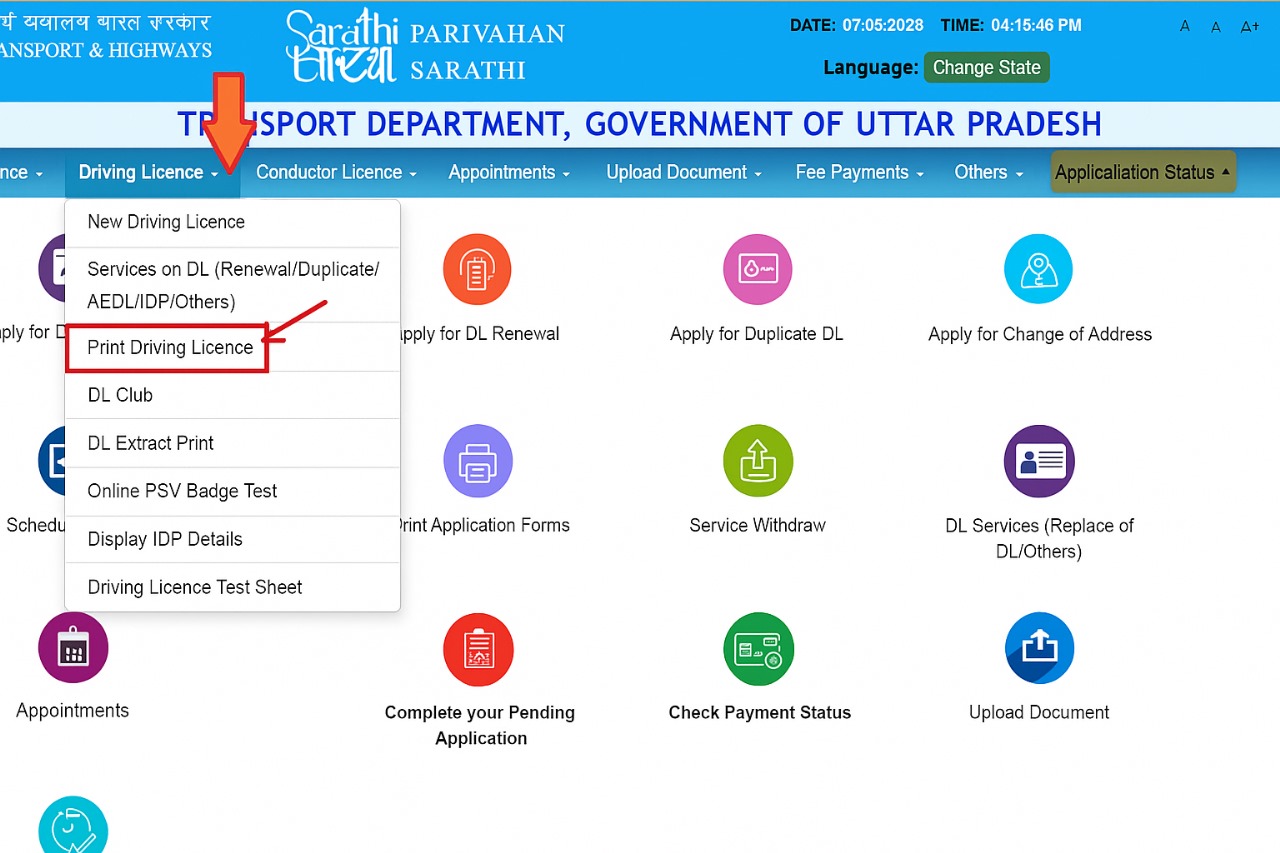The width and height of the screenshot is (1280, 853).
Task: Select the Service Withdraw icon
Action: point(757,461)
